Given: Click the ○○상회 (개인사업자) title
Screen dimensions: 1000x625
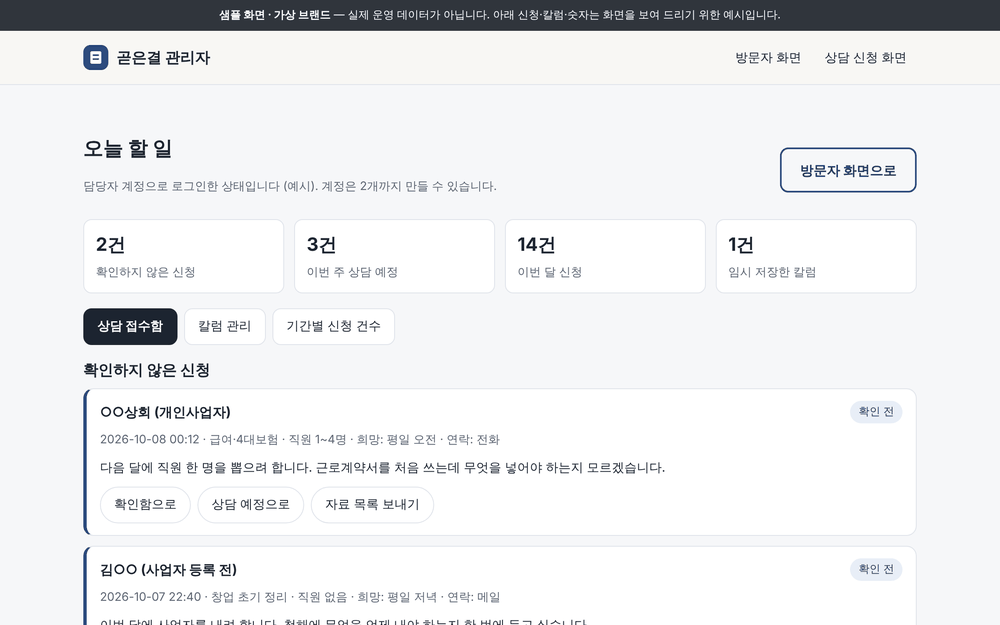Looking at the screenshot, I should coord(165,413).
